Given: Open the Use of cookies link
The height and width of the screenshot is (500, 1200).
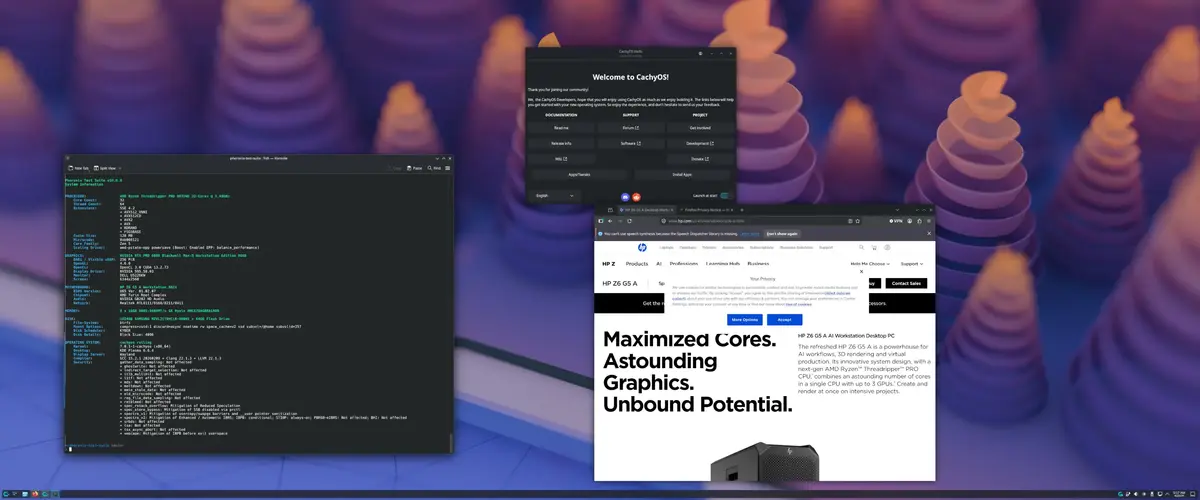Looking at the screenshot, I should click(x=798, y=304).
